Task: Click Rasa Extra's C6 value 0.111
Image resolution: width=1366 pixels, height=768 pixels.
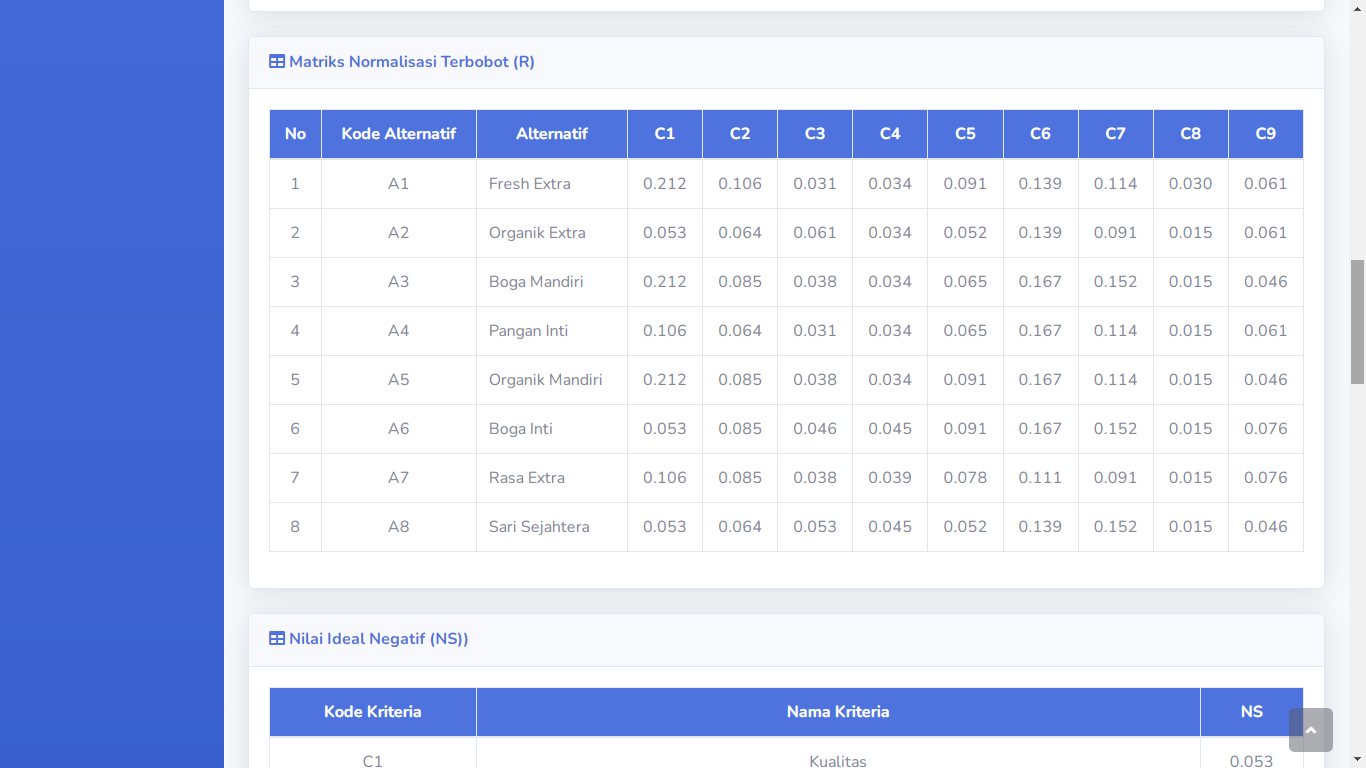Action: pyautogui.click(x=1040, y=478)
